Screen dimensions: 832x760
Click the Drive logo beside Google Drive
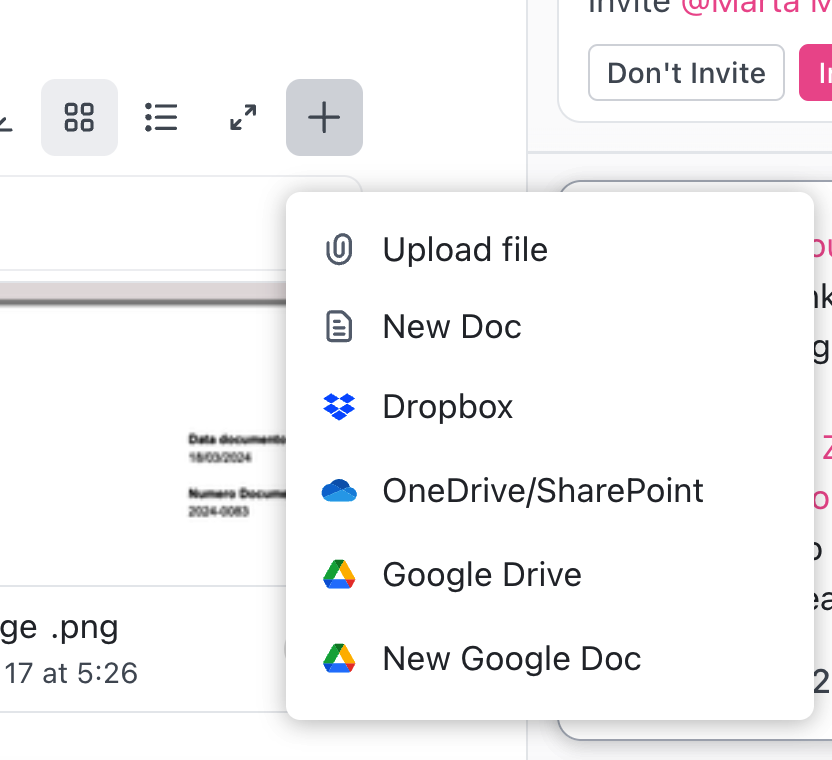[340, 575]
